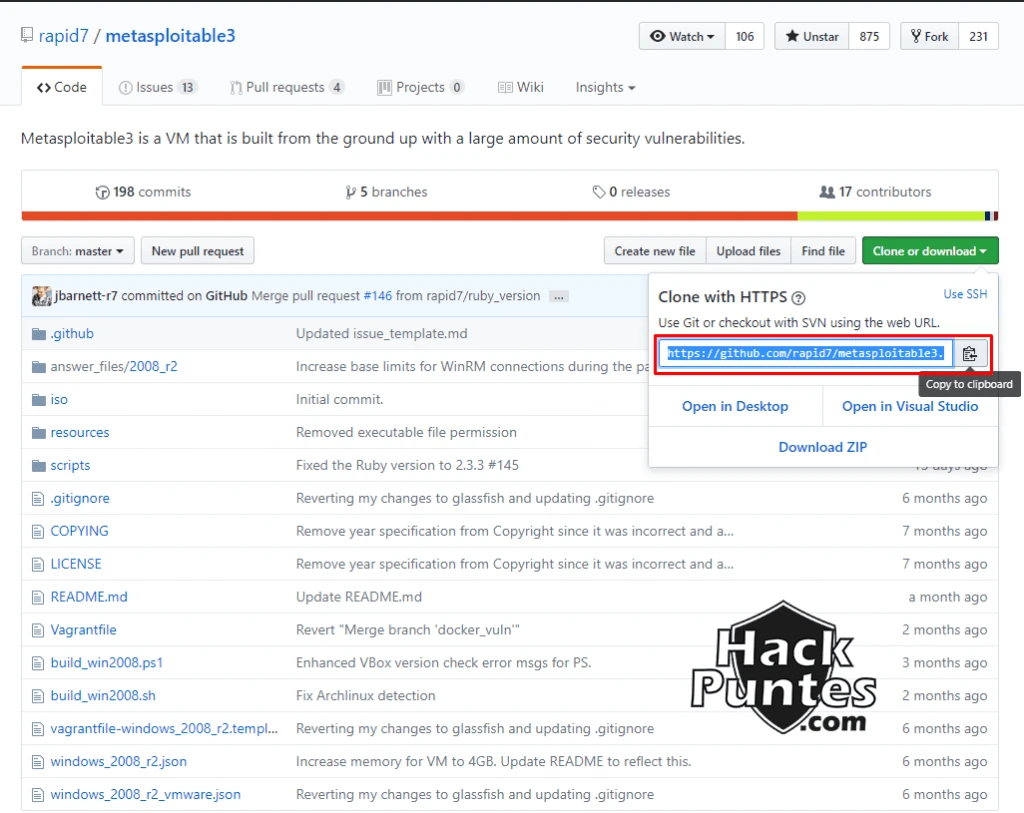Click the LICENSE file icon
The image size is (1024, 813).
[x=38, y=564]
